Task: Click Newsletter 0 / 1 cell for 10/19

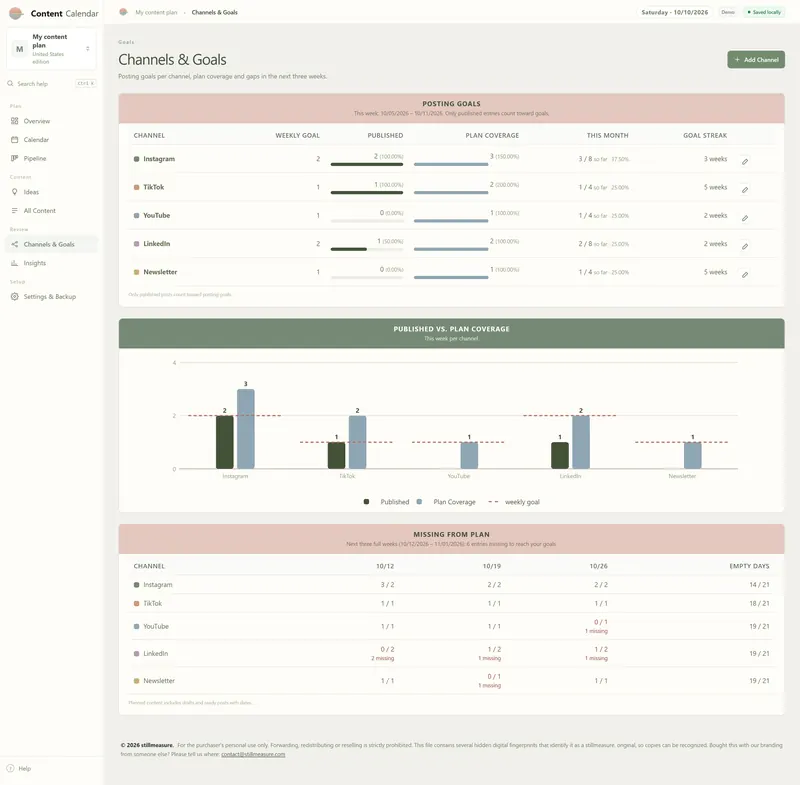Action: [490, 681]
